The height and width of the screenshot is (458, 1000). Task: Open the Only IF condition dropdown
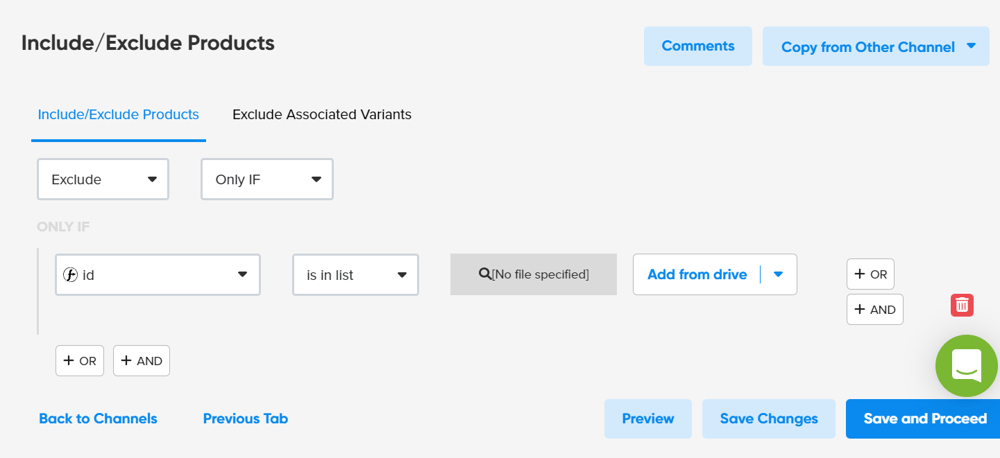coord(267,179)
